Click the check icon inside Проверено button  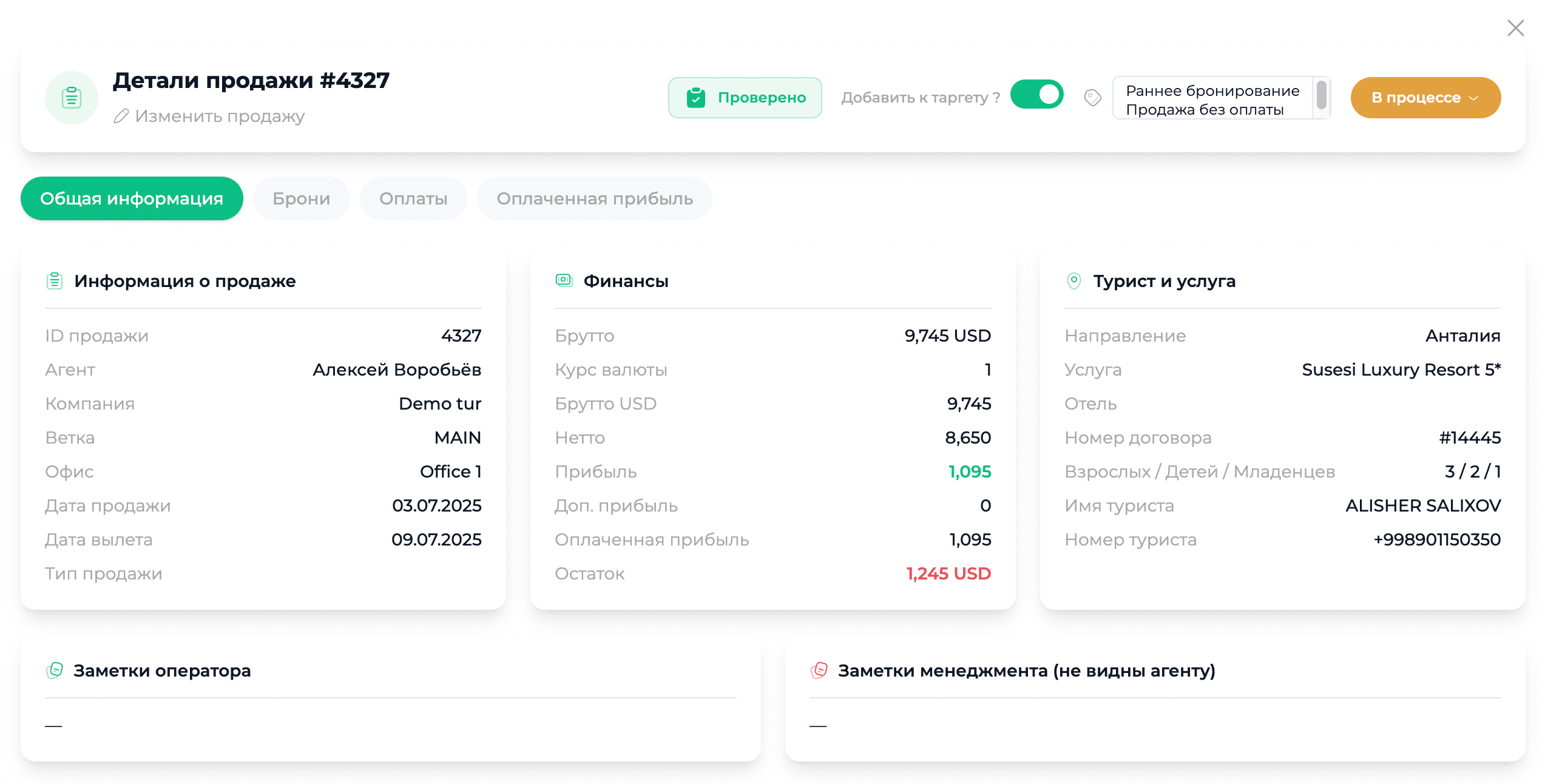[695, 98]
